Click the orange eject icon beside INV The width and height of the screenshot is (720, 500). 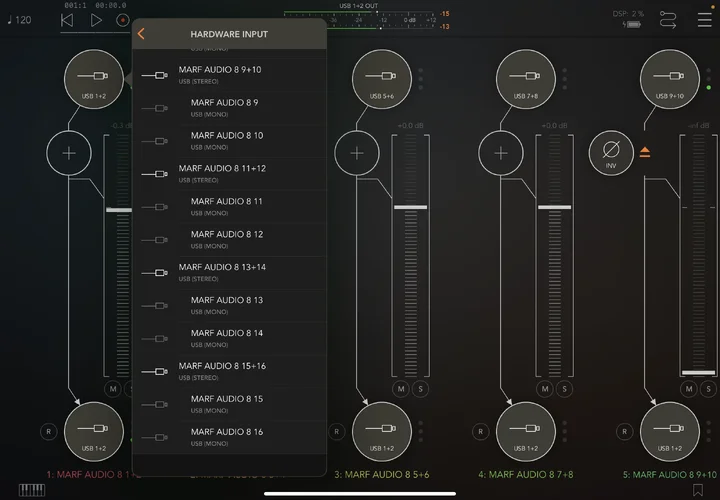[x=645, y=152]
